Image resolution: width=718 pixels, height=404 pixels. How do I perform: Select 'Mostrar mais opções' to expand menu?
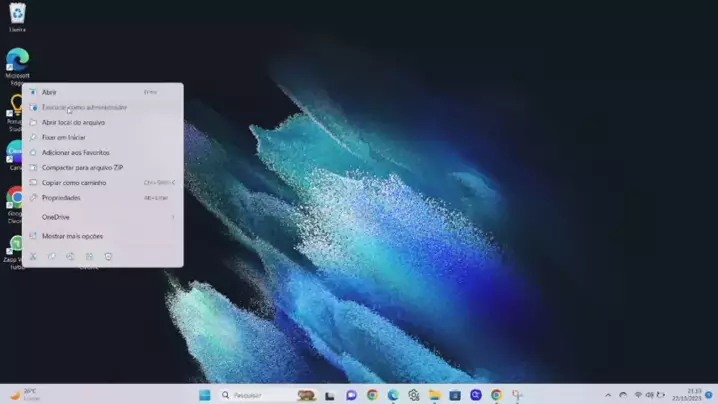pos(72,236)
